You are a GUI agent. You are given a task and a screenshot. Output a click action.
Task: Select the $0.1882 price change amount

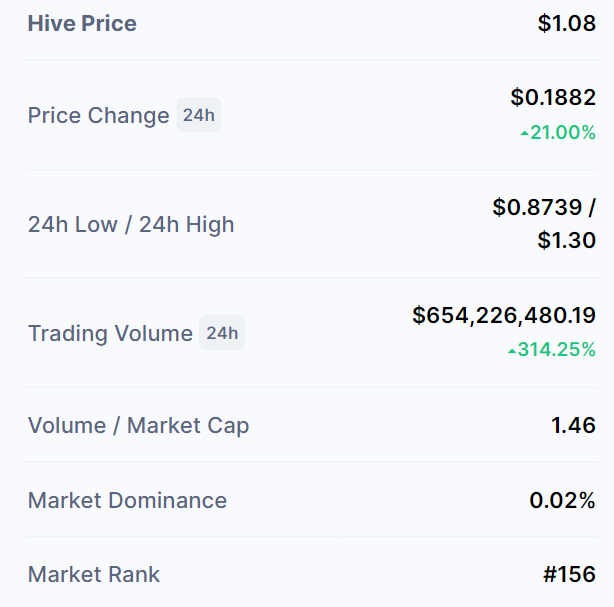pos(553,97)
